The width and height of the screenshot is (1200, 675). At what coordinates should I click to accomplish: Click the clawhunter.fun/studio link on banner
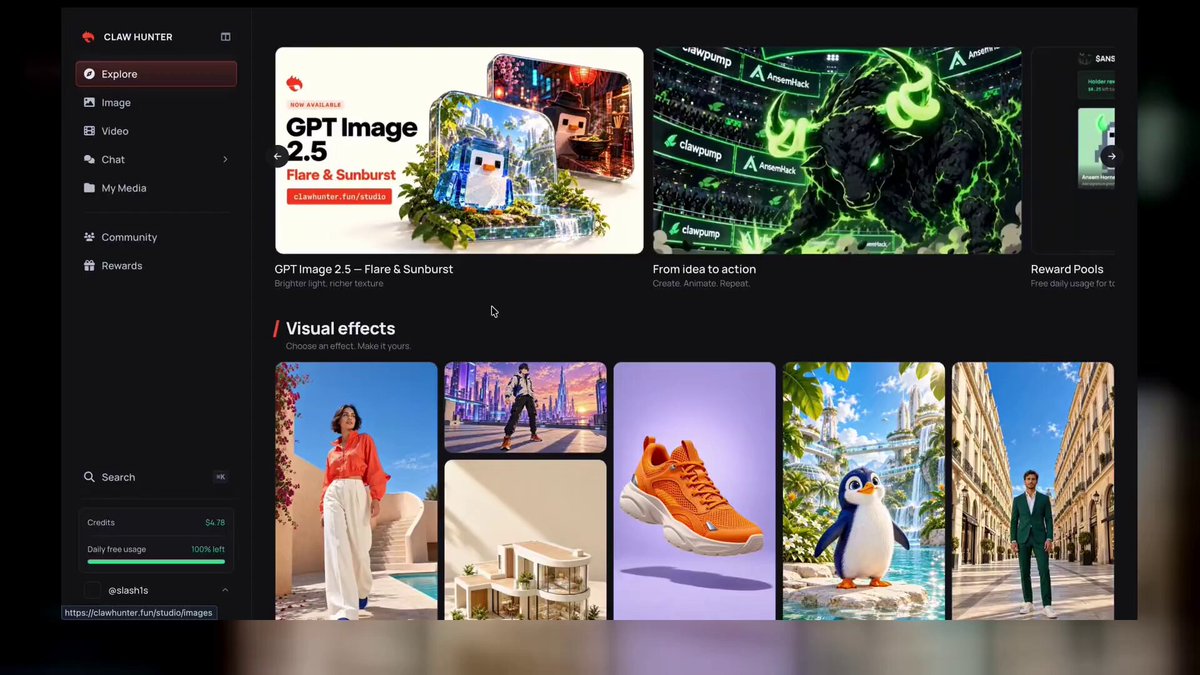(341, 196)
